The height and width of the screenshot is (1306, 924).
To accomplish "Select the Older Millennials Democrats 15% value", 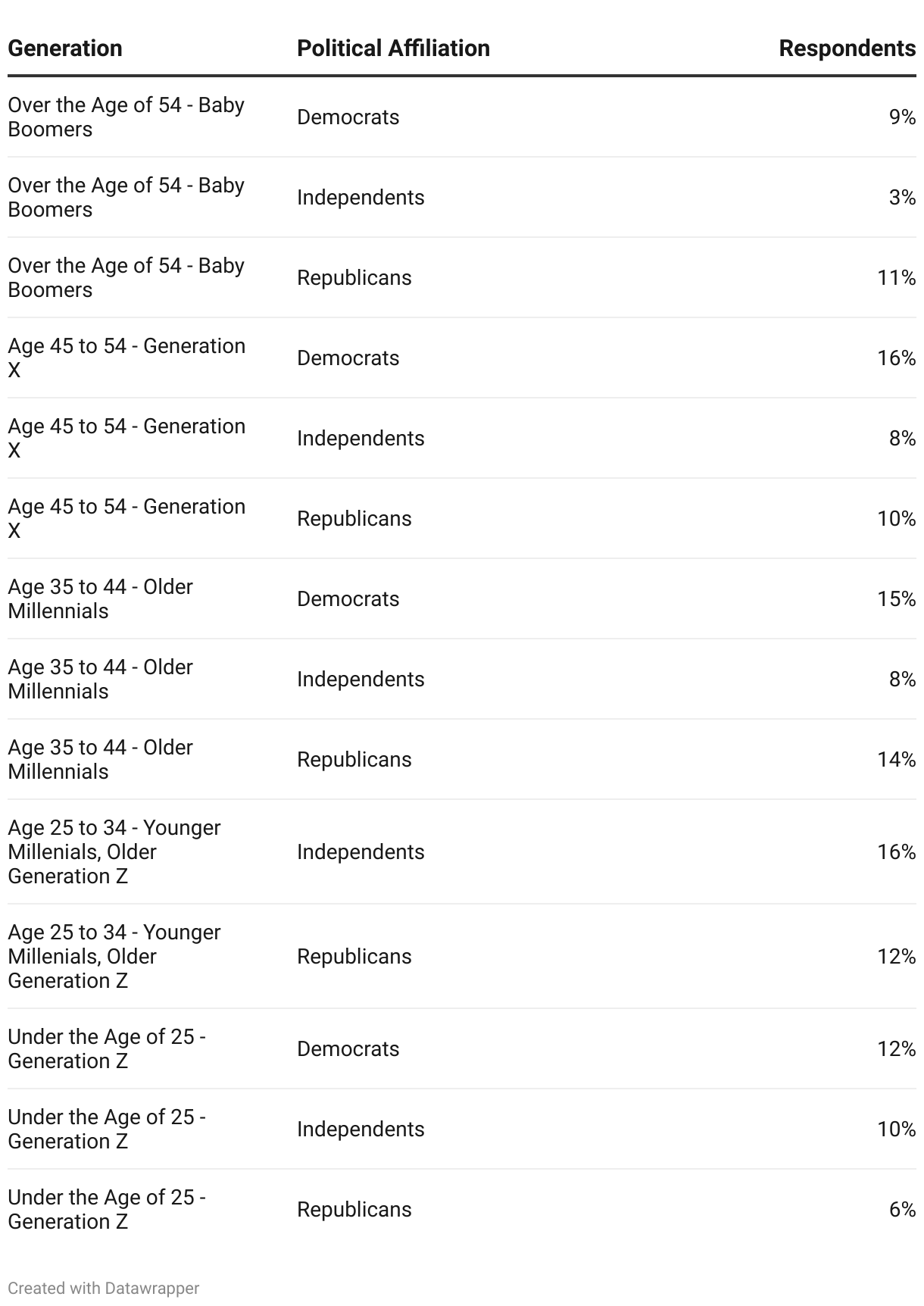I will click(897, 599).
